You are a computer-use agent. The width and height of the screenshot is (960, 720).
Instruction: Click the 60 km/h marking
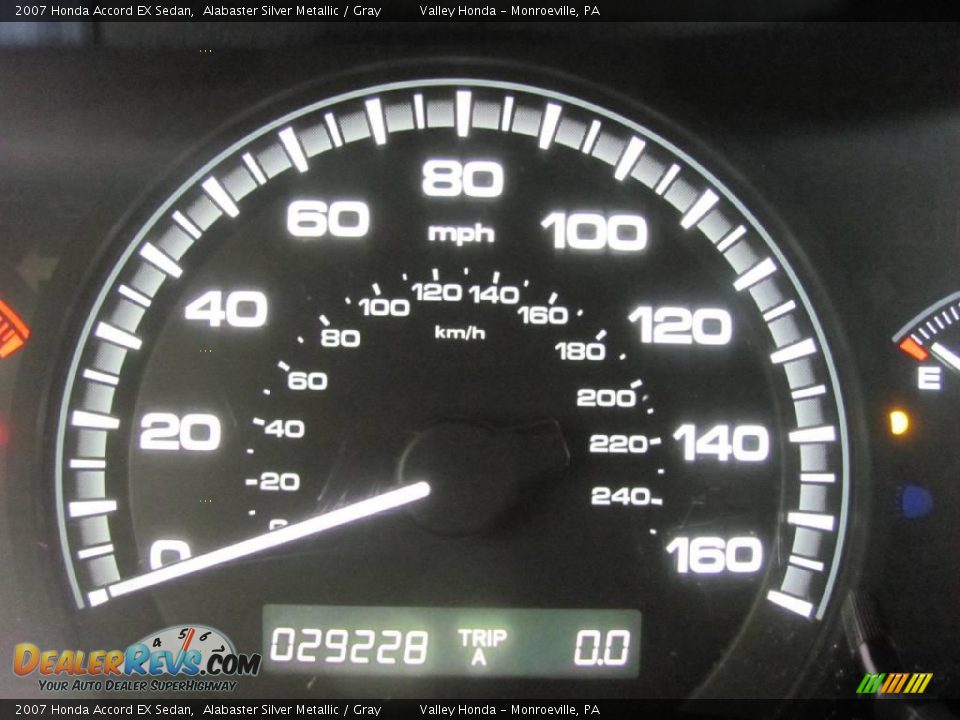click(x=308, y=381)
